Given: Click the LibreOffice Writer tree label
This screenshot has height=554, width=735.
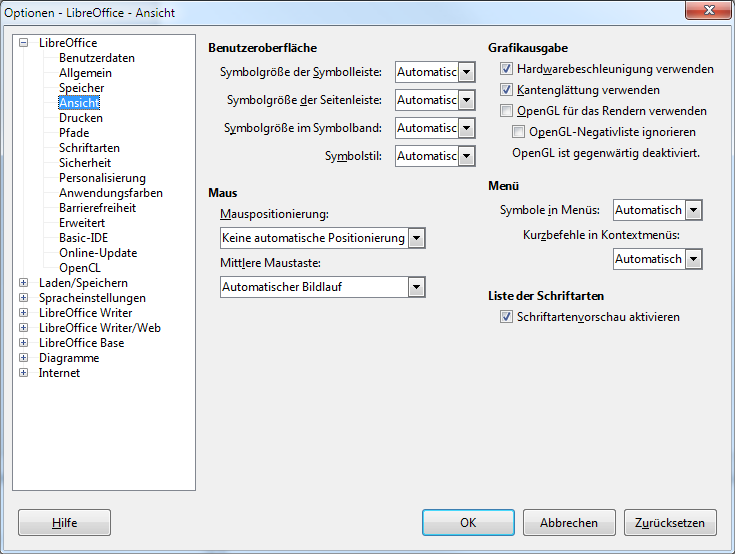Looking at the screenshot, I should click(x=85, y=313).
